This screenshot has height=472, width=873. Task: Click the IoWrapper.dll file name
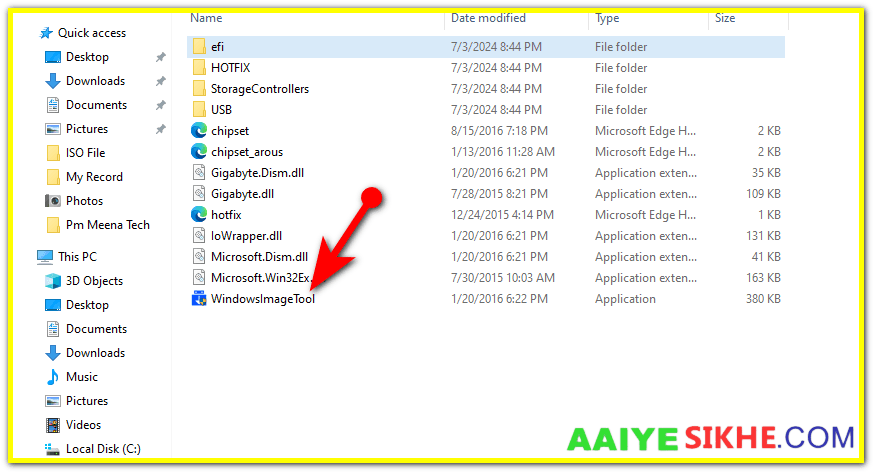click(x=246, y=235)
